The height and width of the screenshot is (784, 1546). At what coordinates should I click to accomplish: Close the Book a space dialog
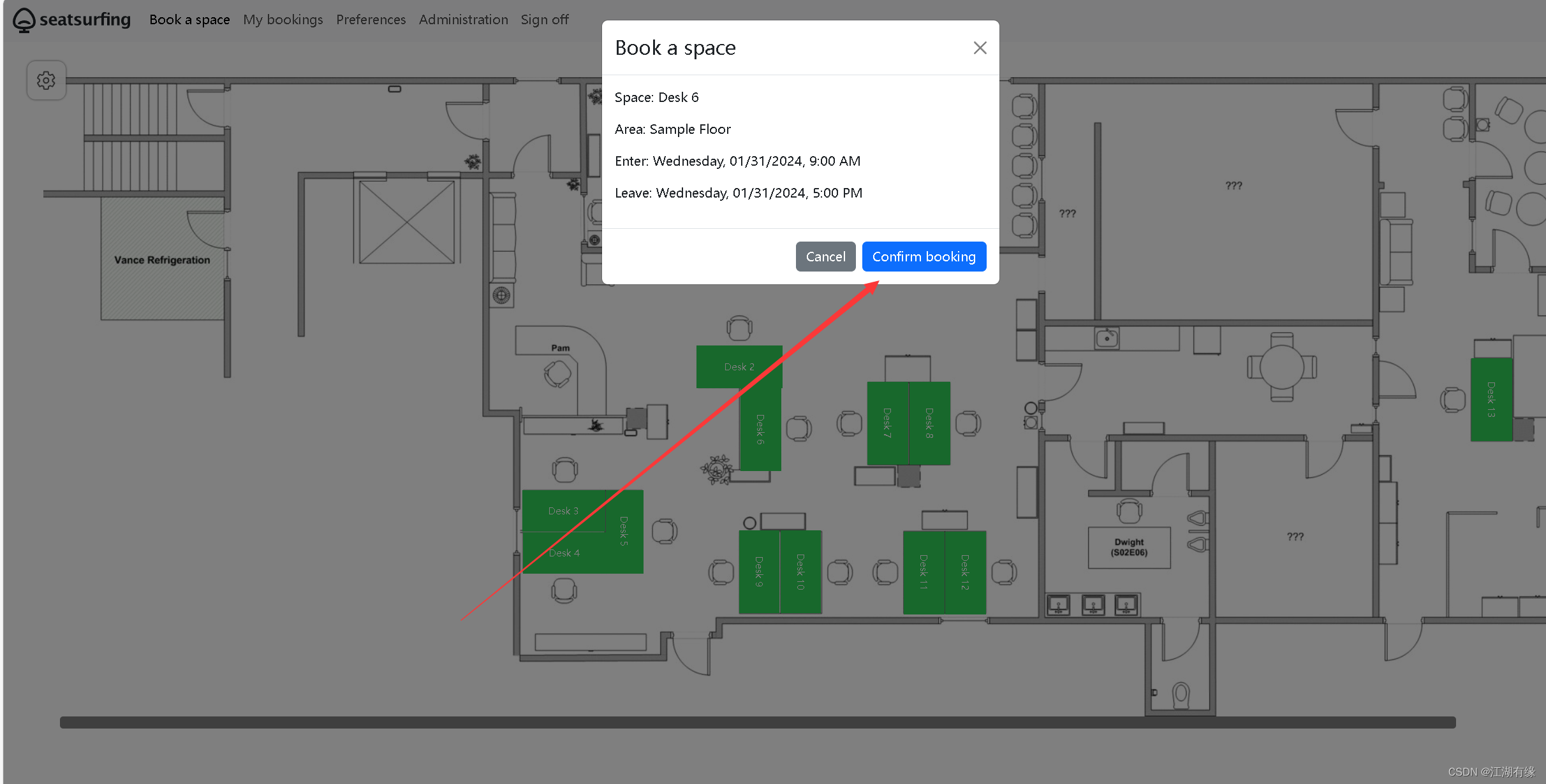(980, 48)
